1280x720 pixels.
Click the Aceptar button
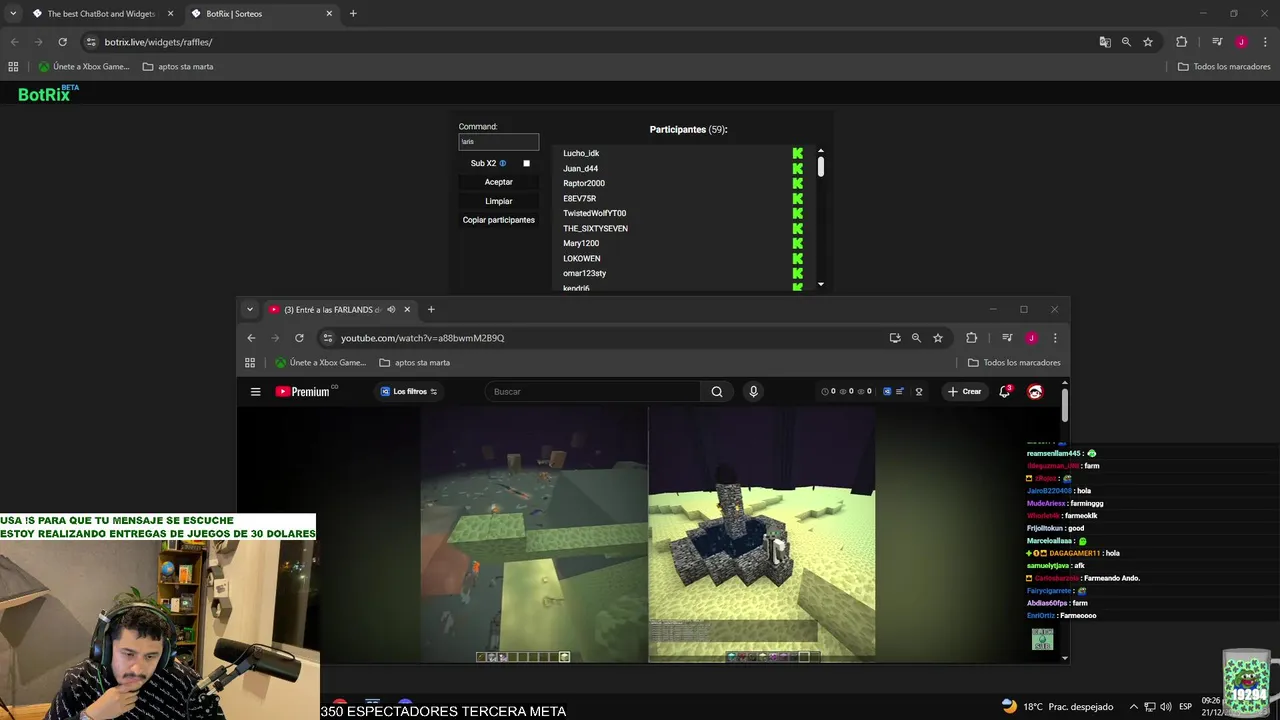point(499,182)
